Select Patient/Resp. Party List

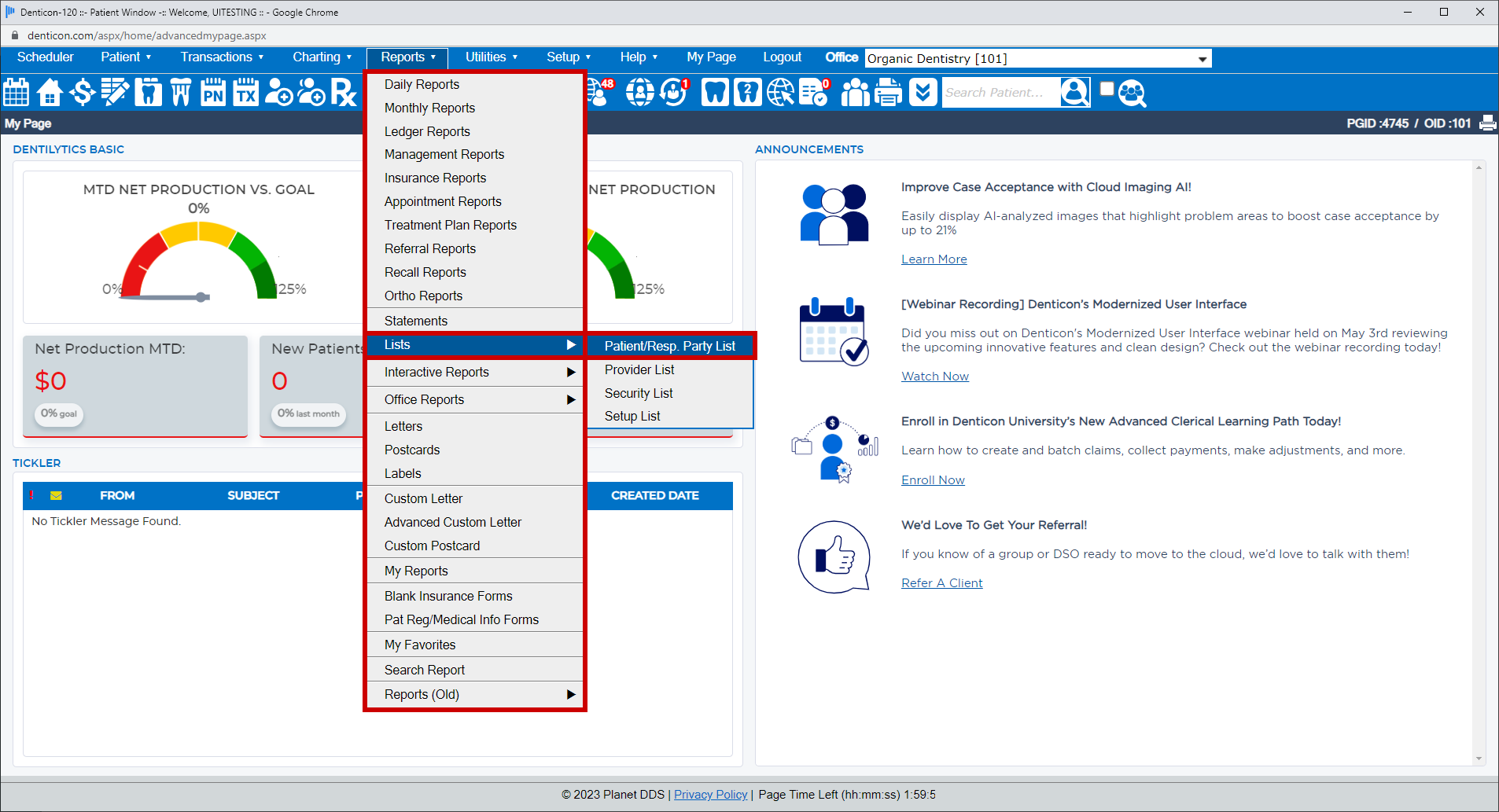[670, 346]
